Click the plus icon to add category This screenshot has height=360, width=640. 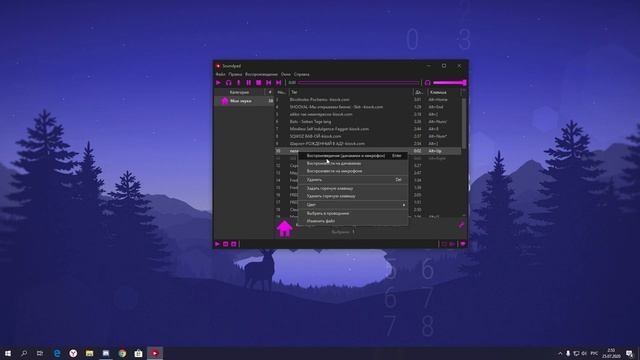(x=270, y=92)
